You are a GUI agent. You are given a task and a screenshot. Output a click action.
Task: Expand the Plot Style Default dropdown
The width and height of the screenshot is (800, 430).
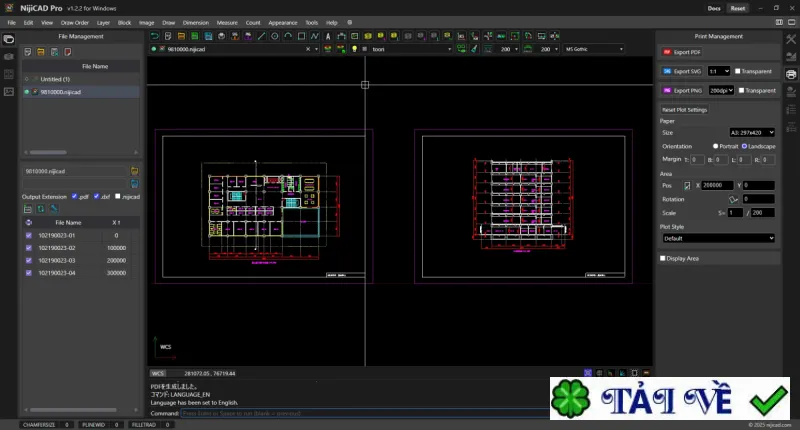click(x=718, y=238)
